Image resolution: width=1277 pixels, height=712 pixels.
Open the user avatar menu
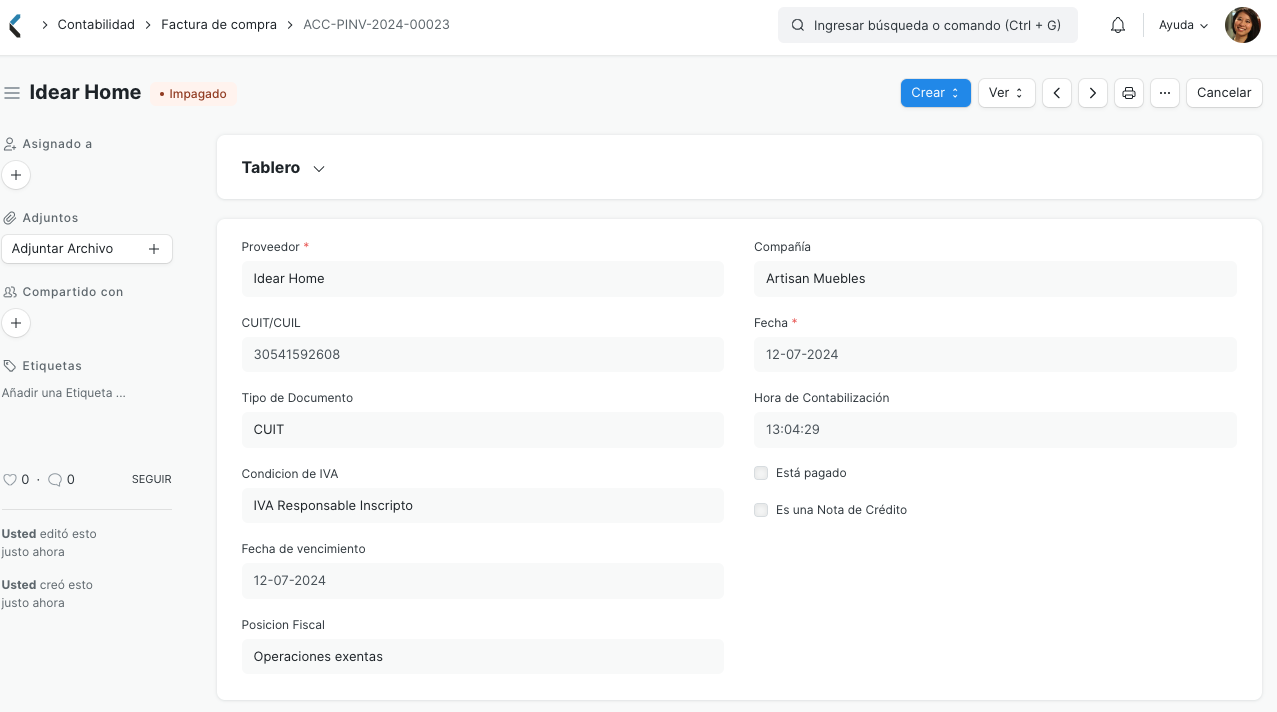(x=1242, y=25)
